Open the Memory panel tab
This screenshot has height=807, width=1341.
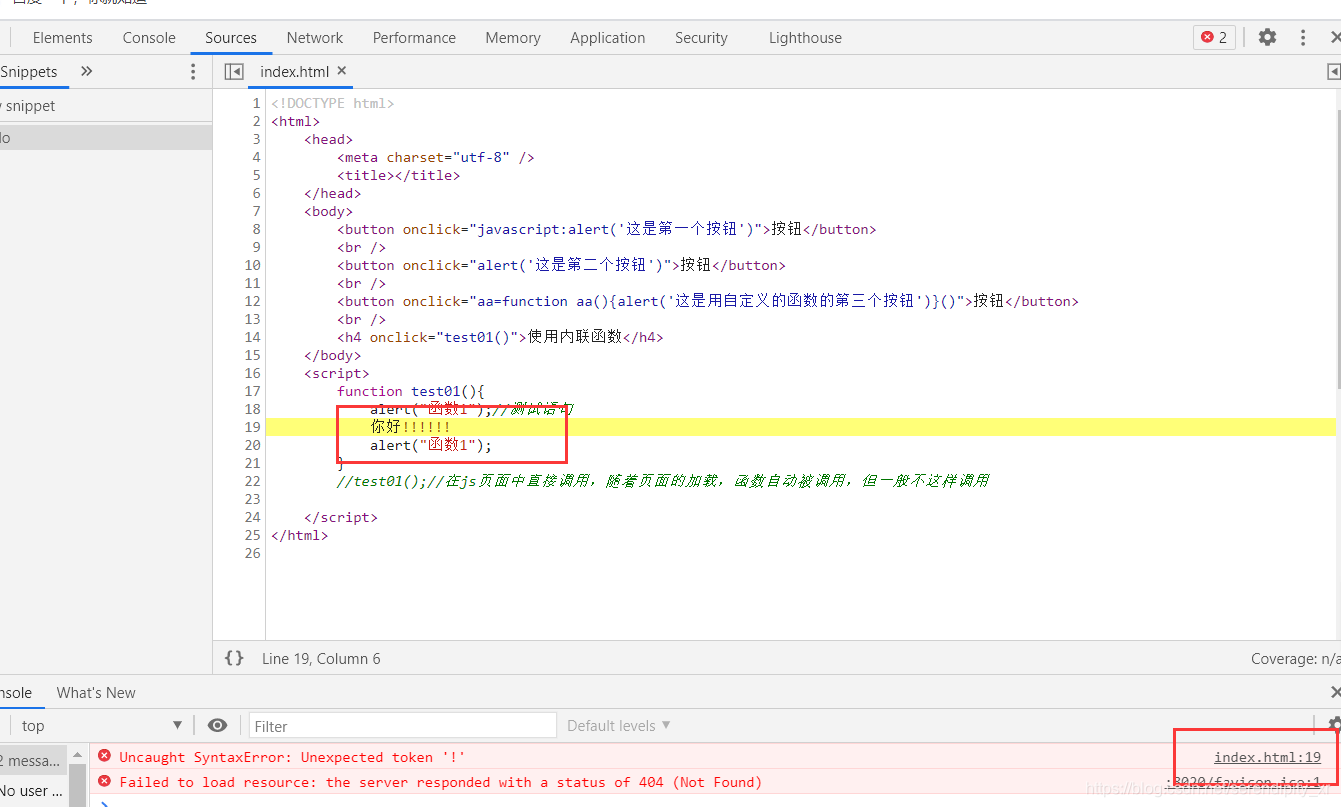pos(513,38)
